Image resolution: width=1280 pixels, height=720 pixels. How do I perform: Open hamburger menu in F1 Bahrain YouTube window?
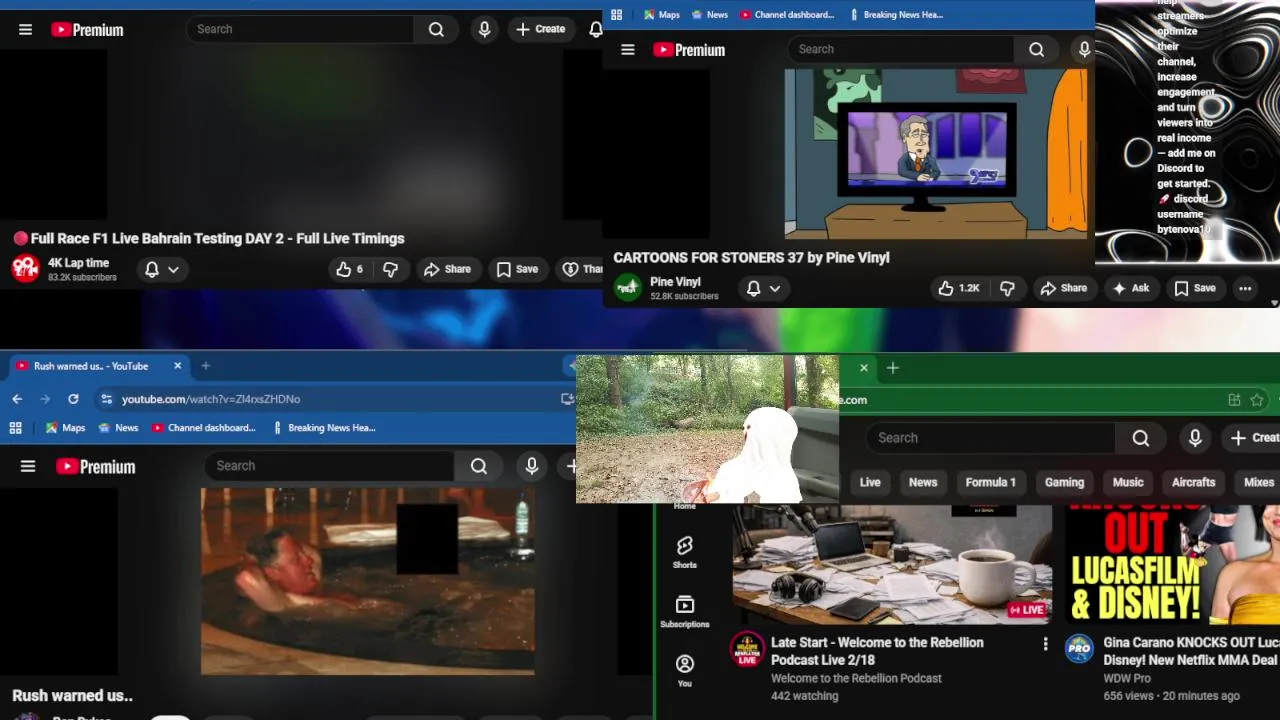click(26, 30)
